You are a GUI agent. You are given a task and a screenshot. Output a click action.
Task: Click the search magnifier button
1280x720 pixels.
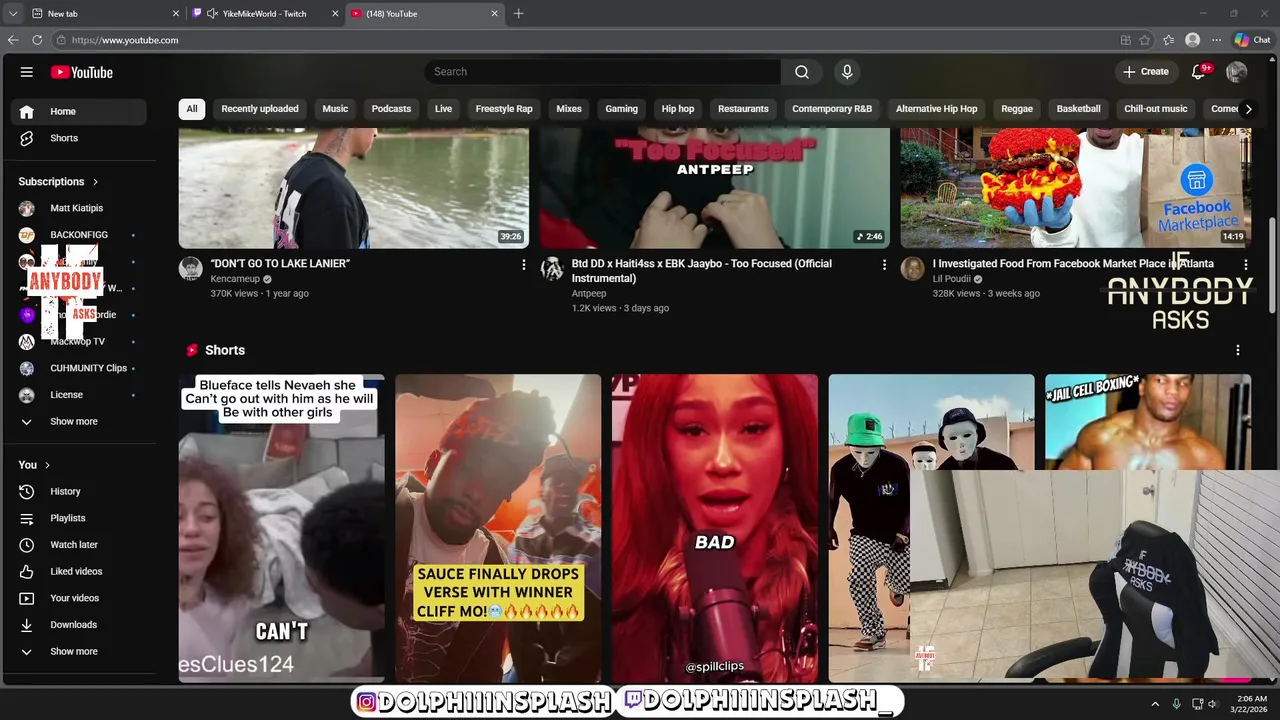[802, 72]
